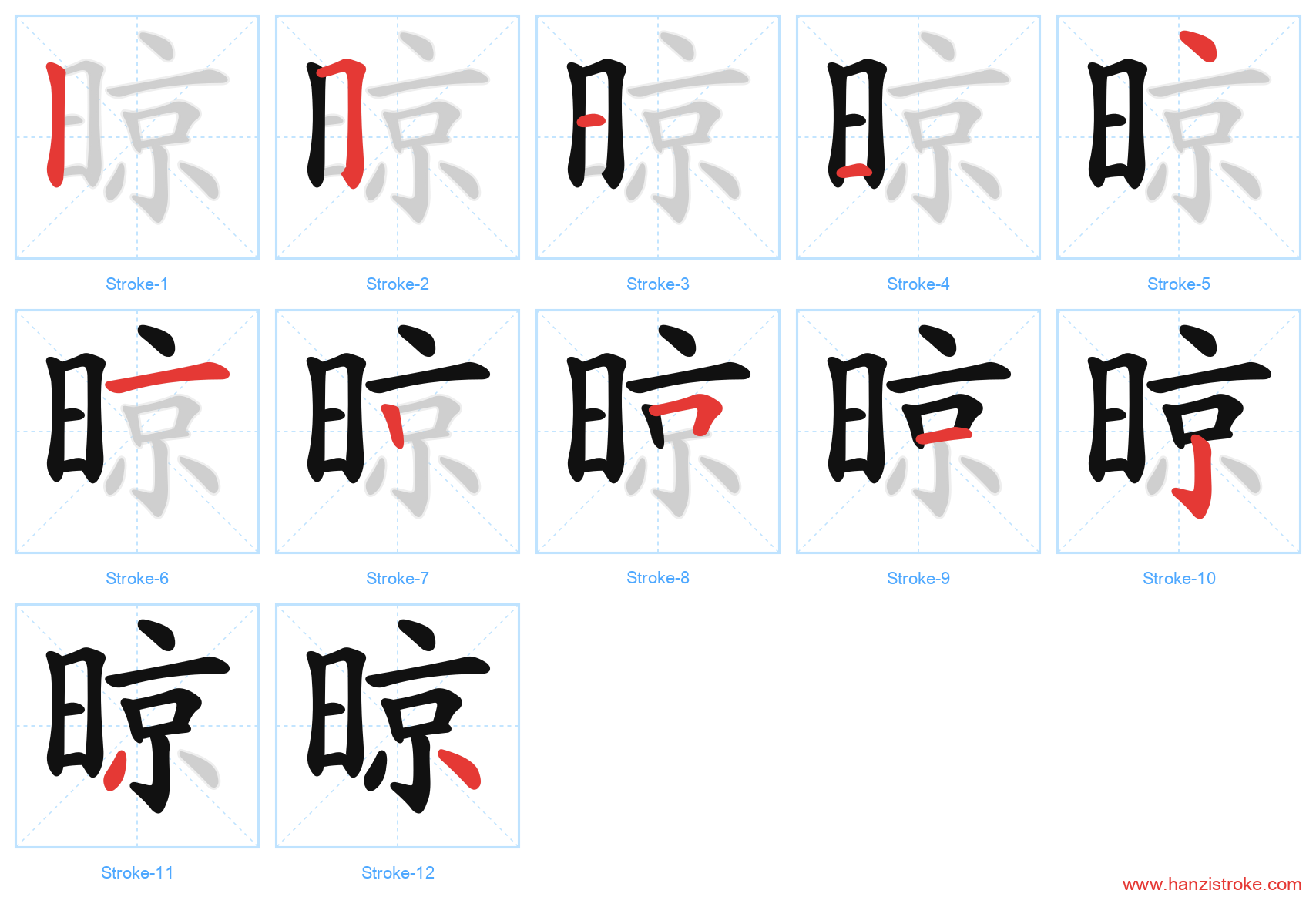This screenshot has width=1316, height=897.
Task: Click the Stroke-7 caption
Action: (398, 579)
